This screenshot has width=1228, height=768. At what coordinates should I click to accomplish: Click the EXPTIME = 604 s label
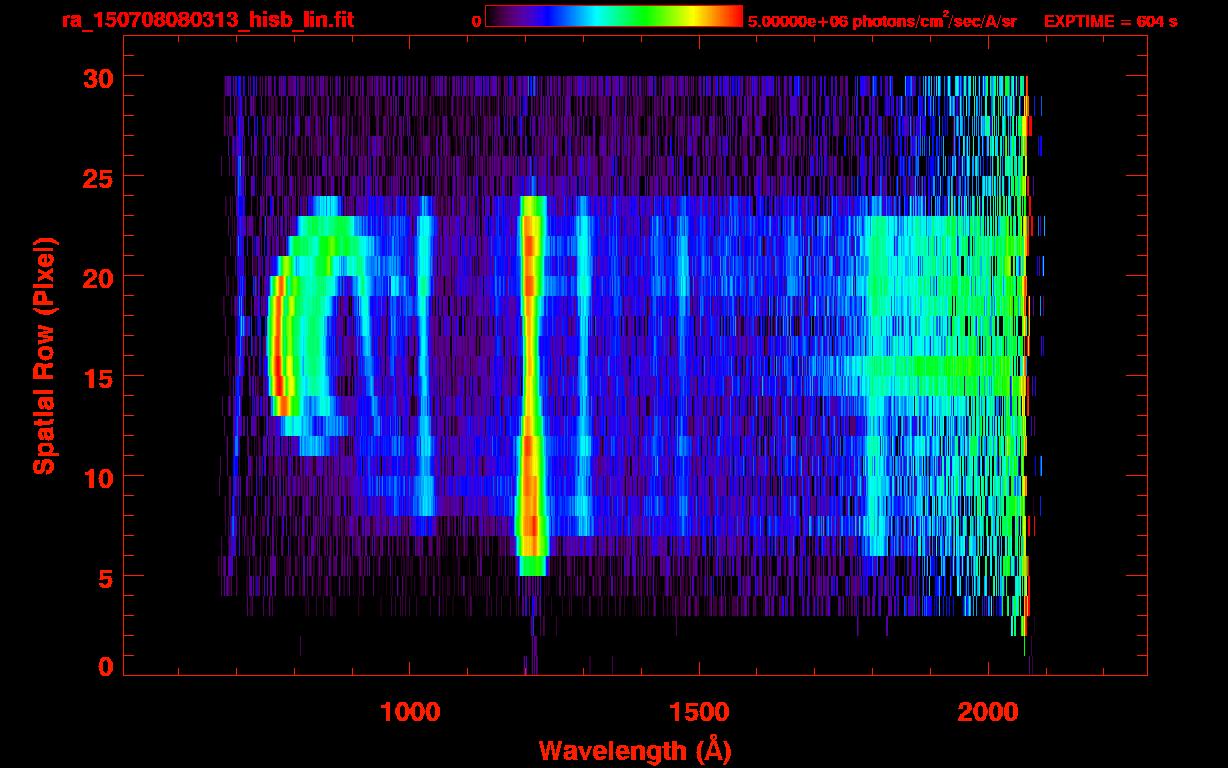tap(1110, 21)
